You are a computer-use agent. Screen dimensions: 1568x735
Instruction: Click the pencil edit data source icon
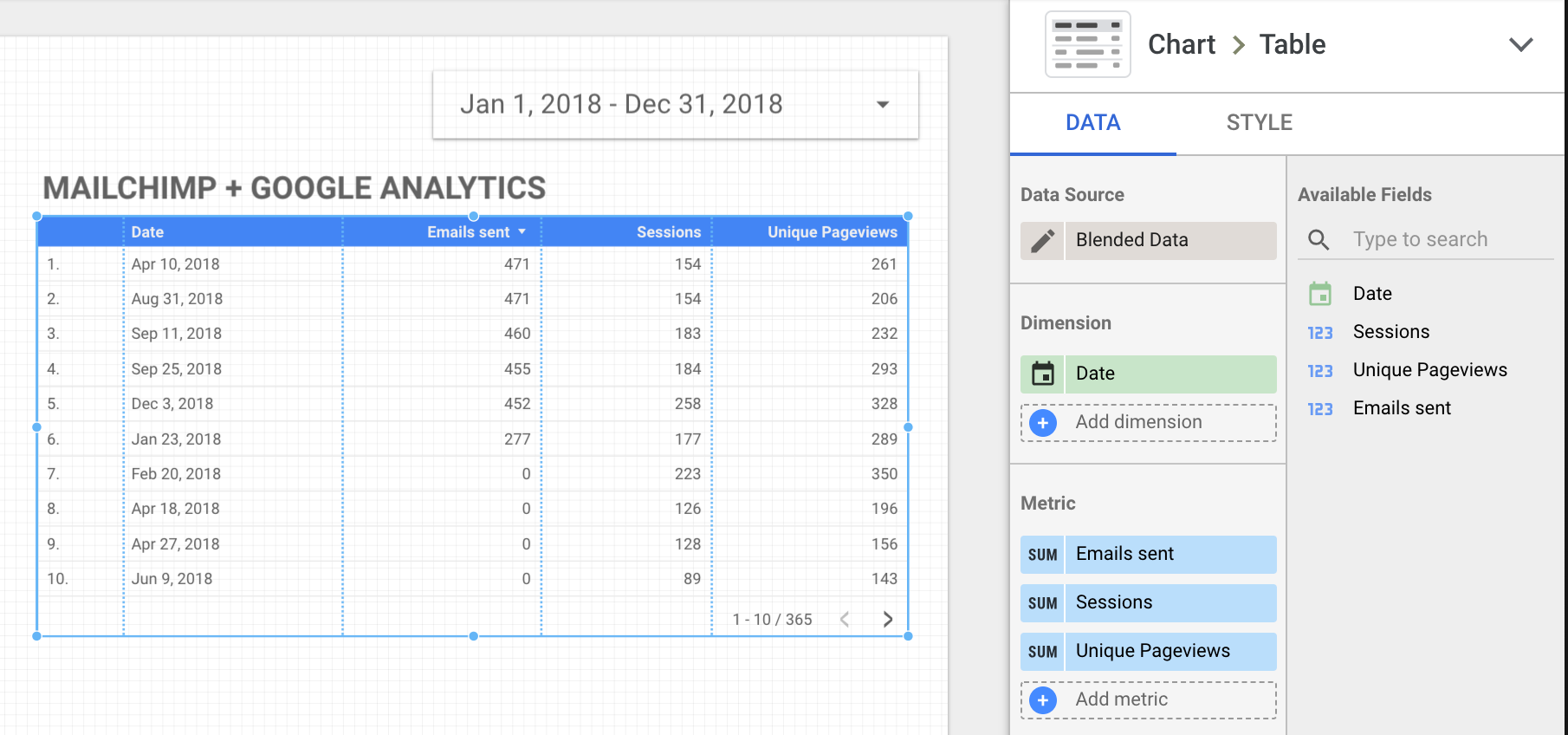pyautogui.click(x=1042, y=240)
